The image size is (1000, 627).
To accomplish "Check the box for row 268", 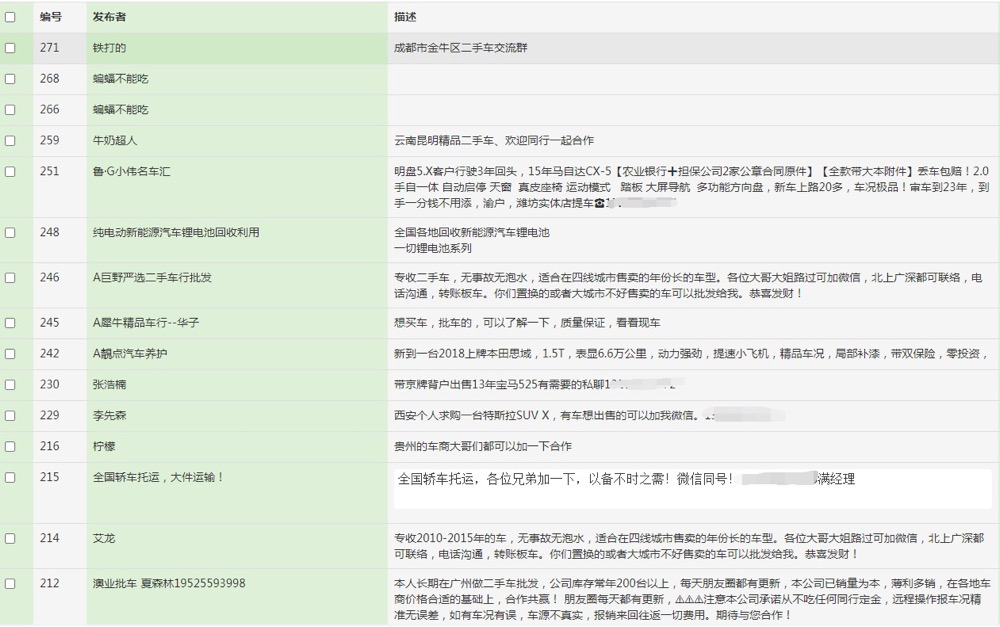I will pos(10,79).
